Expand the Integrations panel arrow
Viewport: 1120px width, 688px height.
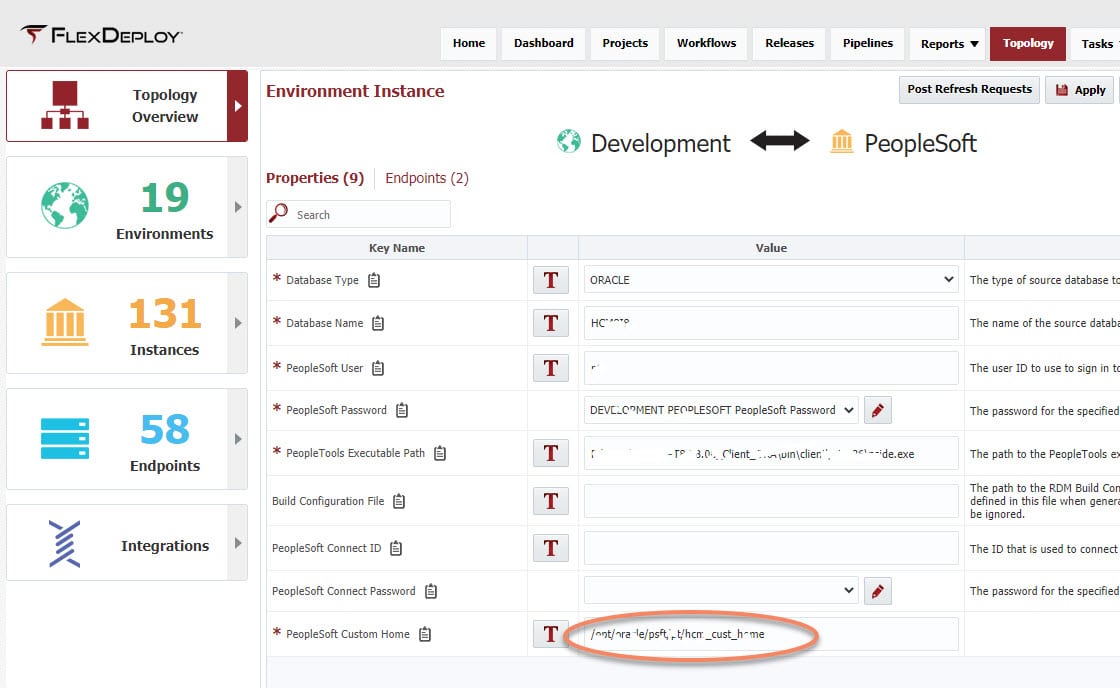tap(238, 543)
